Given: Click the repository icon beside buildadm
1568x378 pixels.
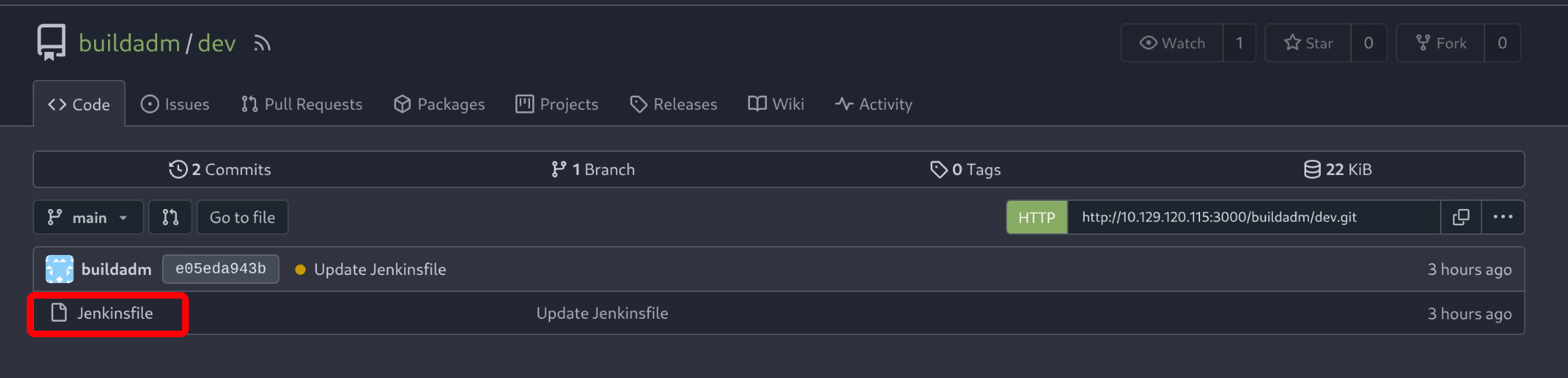Looking at the screenshot, I should [52, 42].
